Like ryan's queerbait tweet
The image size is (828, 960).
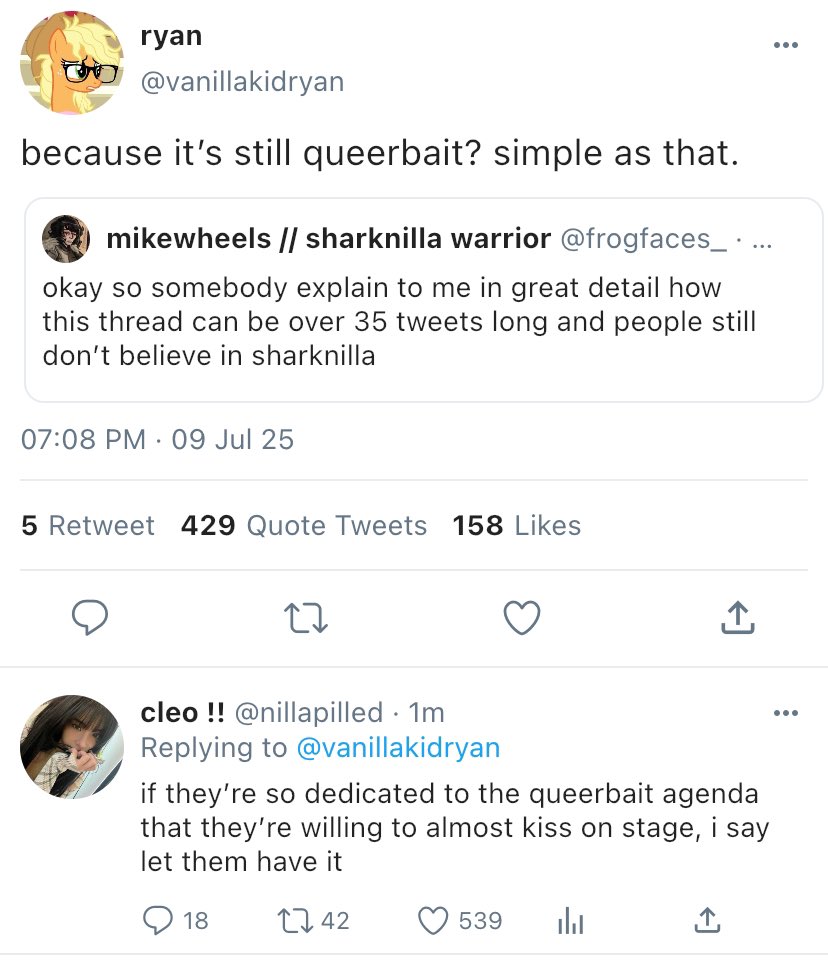[x=521, y=619]
